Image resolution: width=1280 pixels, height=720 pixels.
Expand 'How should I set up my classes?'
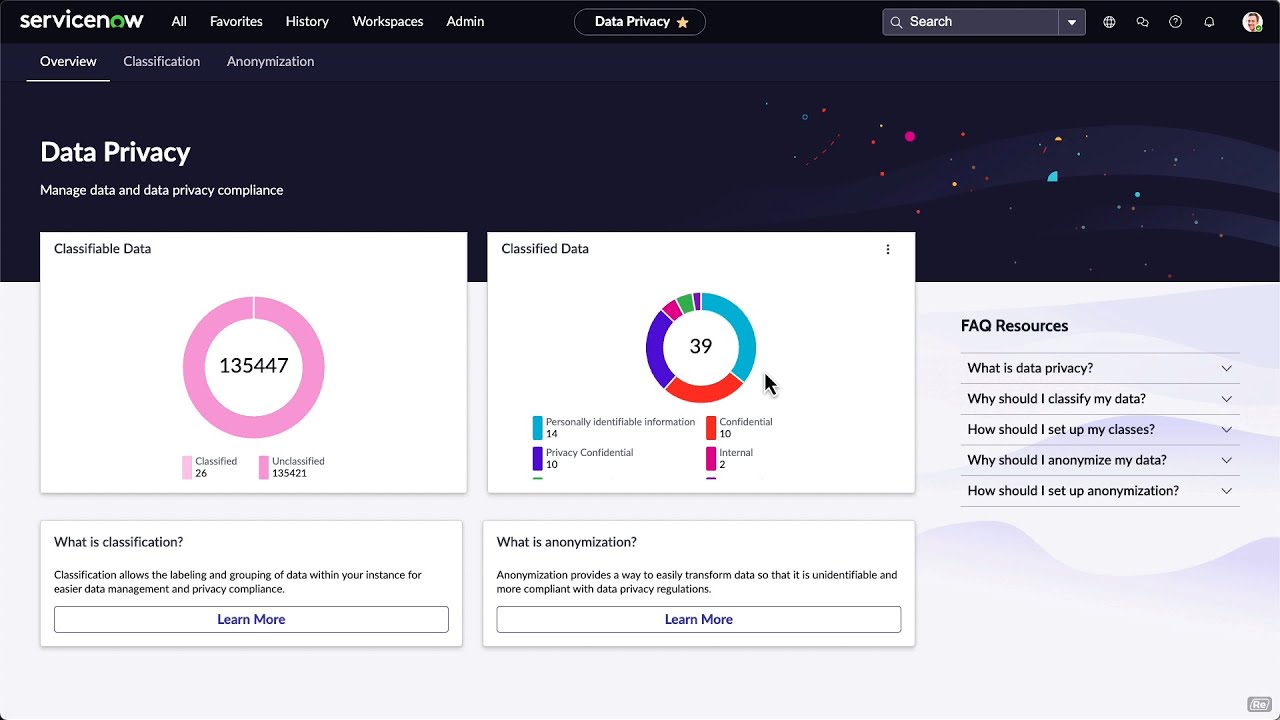tap(1100, 429)
